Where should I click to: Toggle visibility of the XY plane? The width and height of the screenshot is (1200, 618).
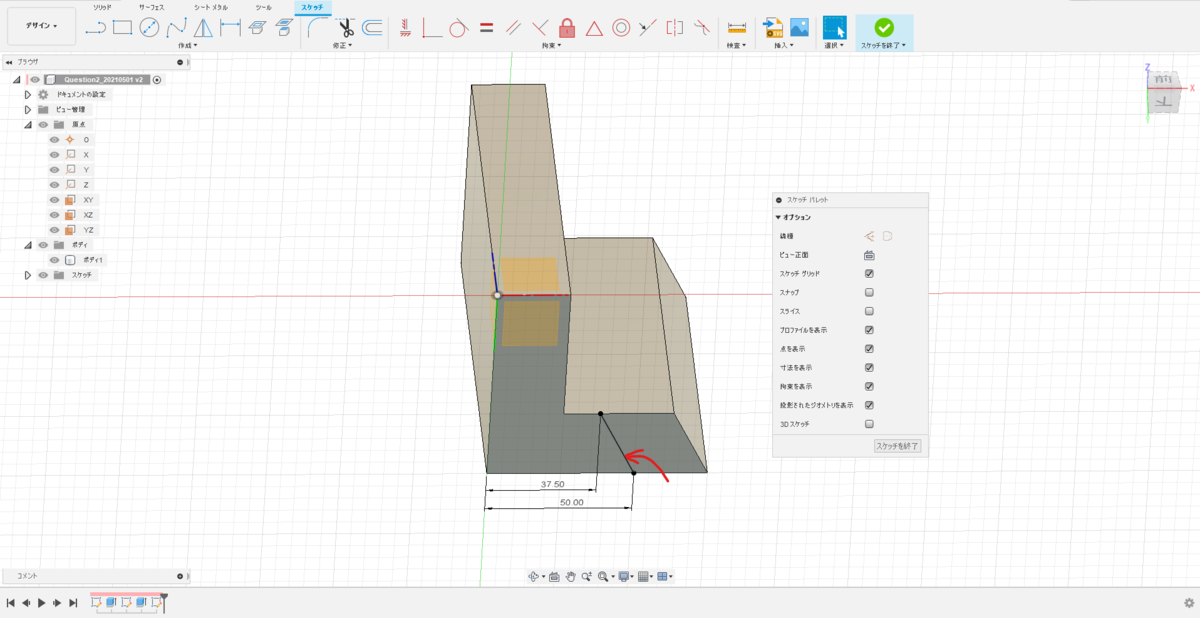click(x=55, y=200)
